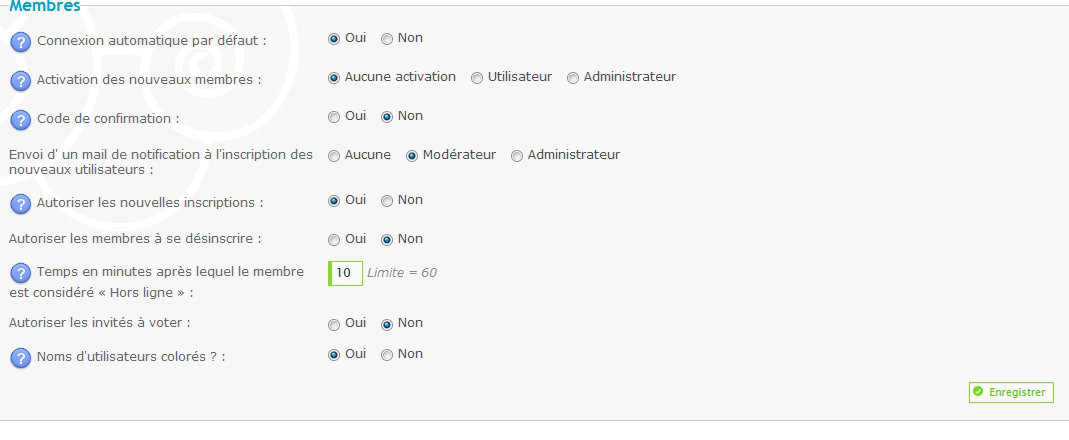Click help icon beside Connexion automatique par défaut
The width and height of the screenshot is (1069, 440).
(x=20, y=42)
